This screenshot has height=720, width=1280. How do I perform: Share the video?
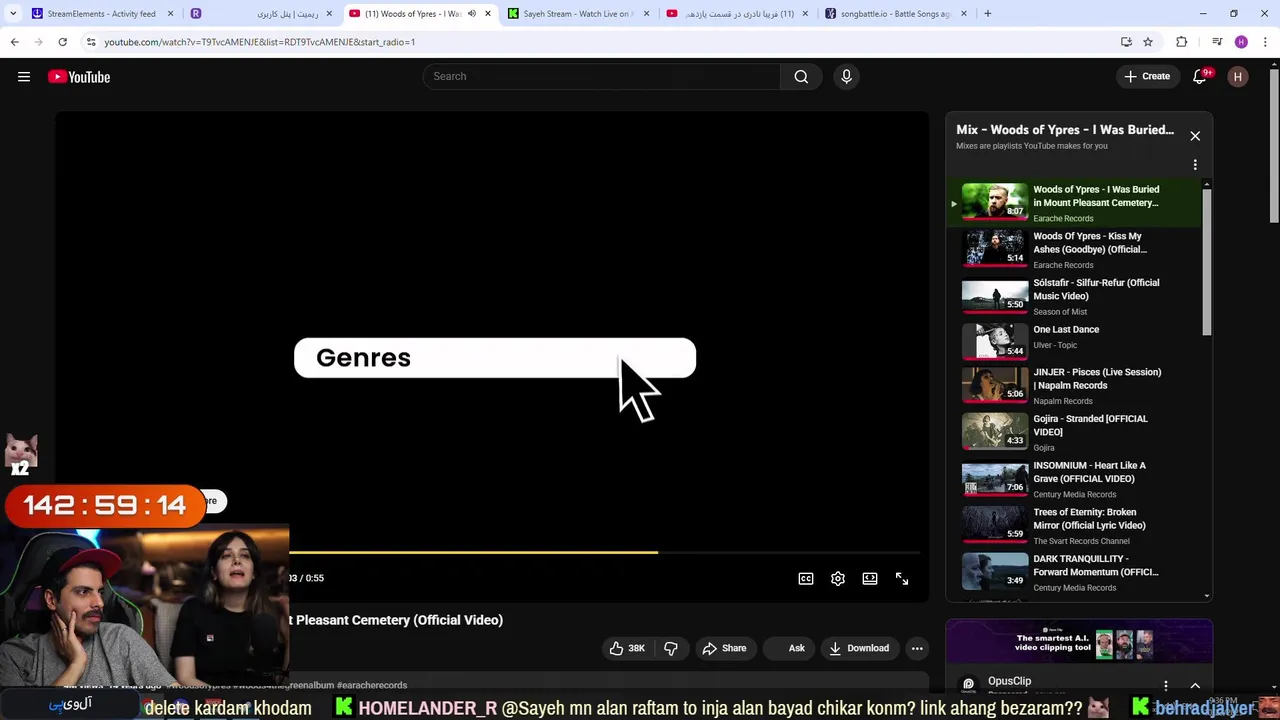tap(724, 648)
